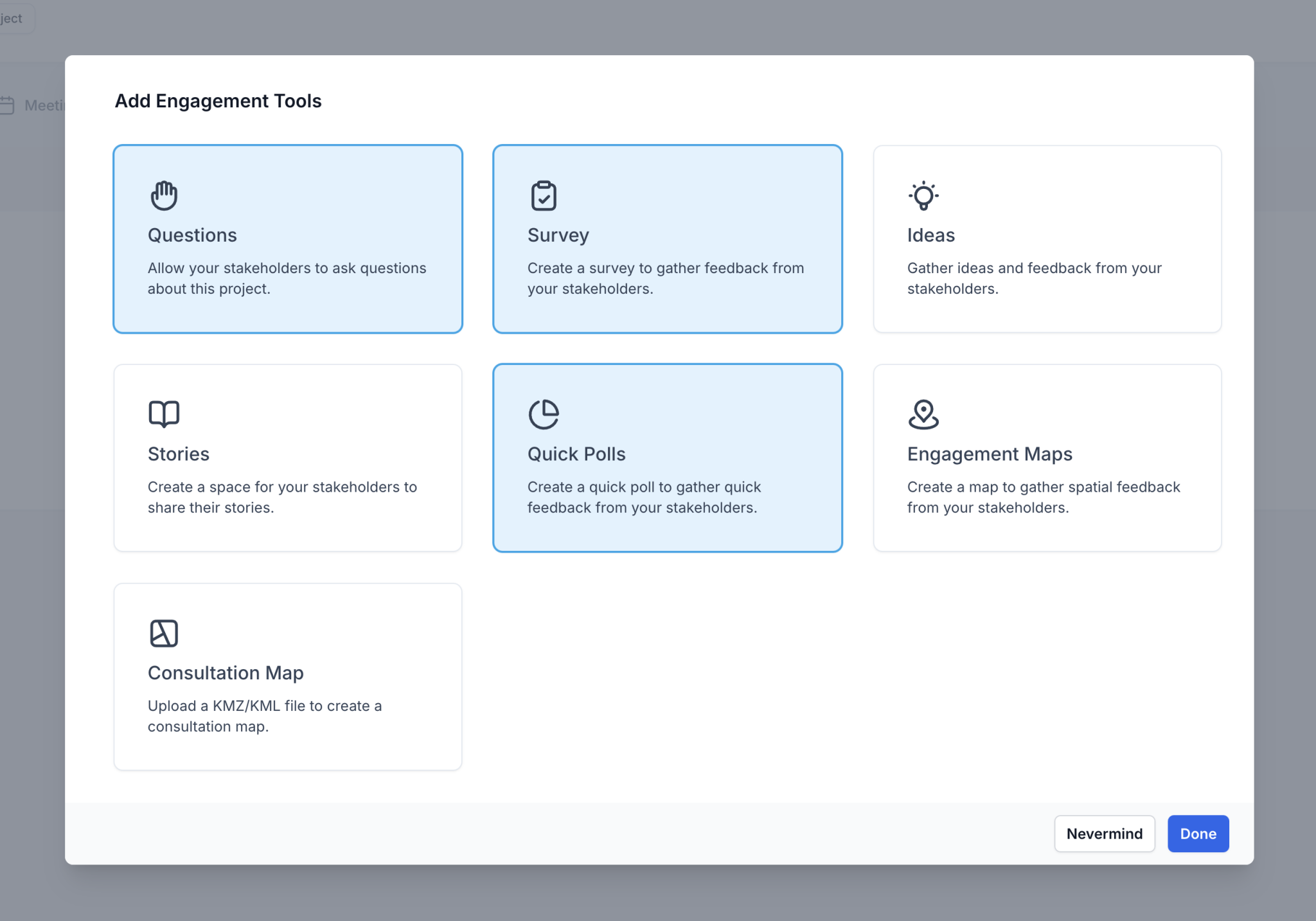Click the Consultation Map icon

164,633
